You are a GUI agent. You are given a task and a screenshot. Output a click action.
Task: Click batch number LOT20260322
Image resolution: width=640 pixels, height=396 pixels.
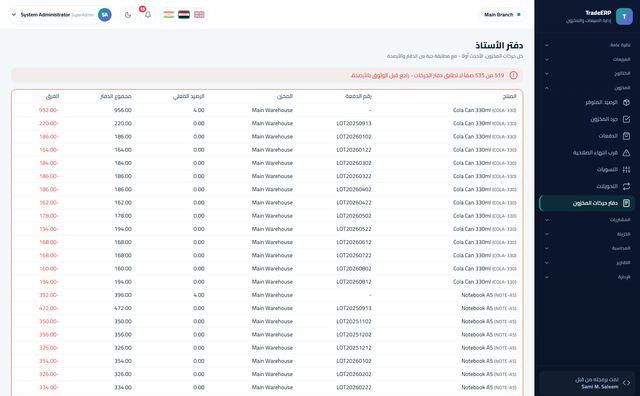pyautogui.click(x=354, y=176)
